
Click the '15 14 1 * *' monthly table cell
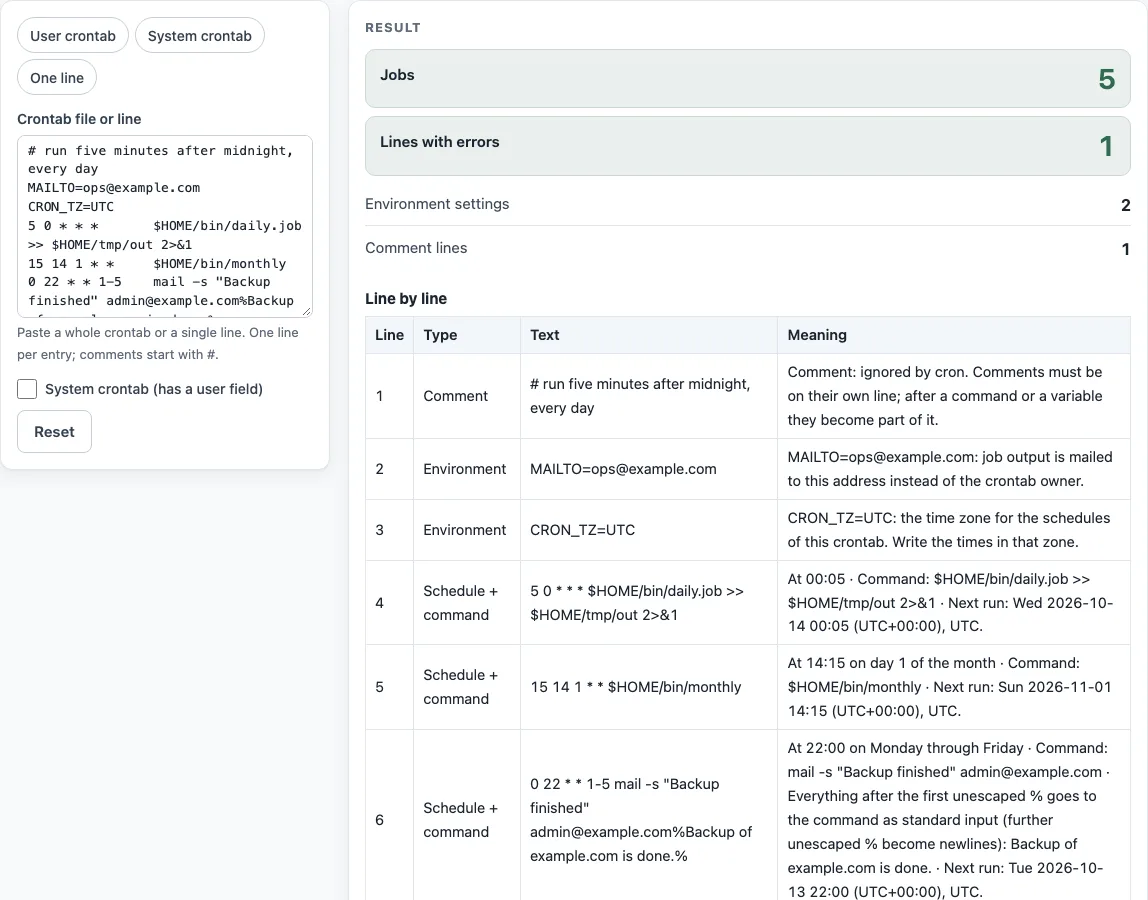click(649, 687)
